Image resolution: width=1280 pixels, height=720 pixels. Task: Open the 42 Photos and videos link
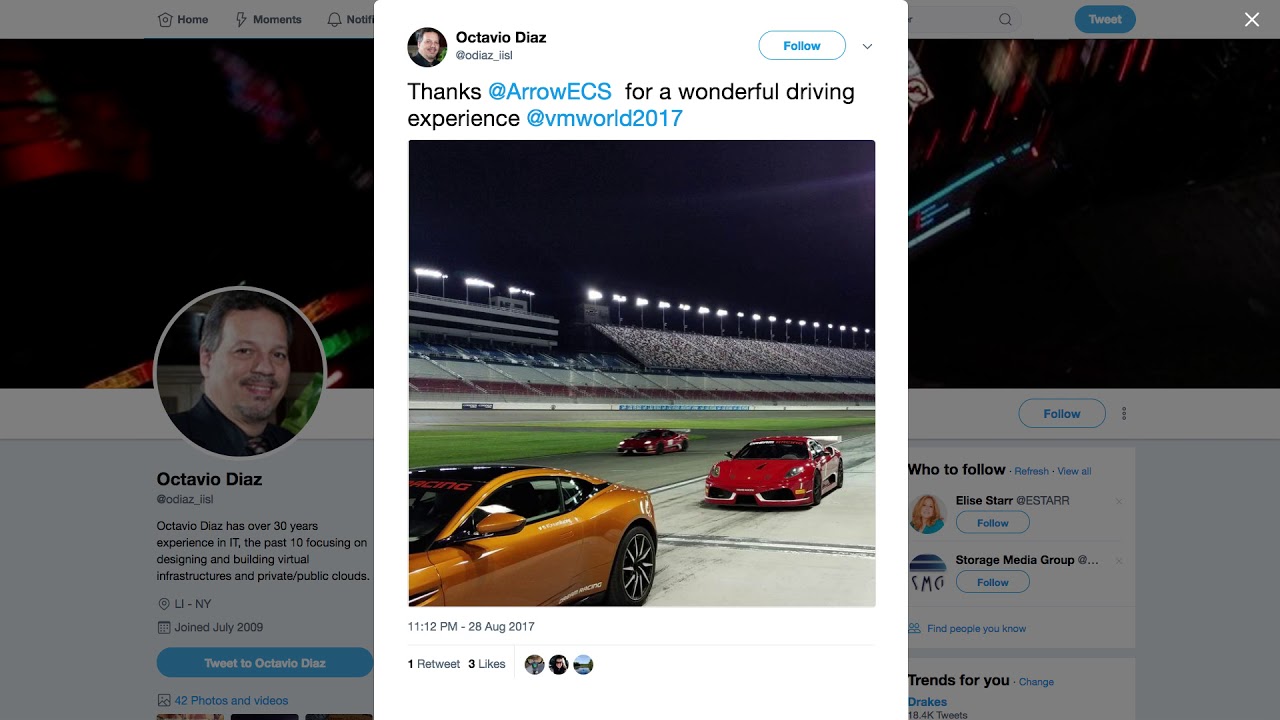(x=231, y=701)
